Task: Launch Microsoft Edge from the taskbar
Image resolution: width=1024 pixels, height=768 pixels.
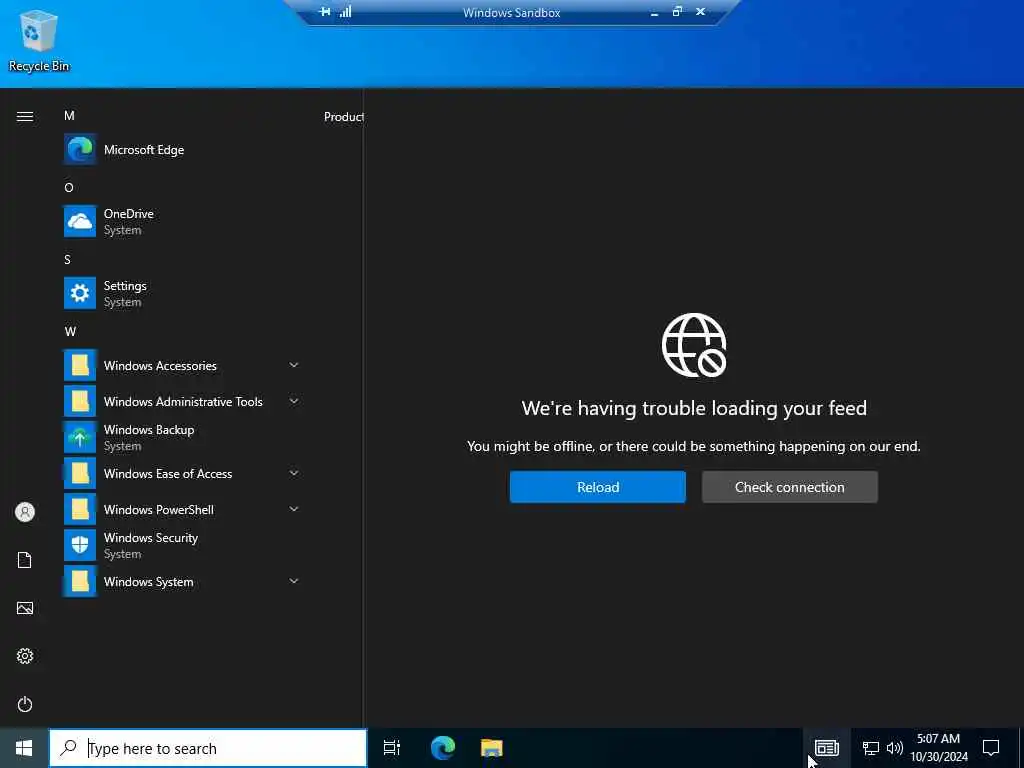Action: 443,748
